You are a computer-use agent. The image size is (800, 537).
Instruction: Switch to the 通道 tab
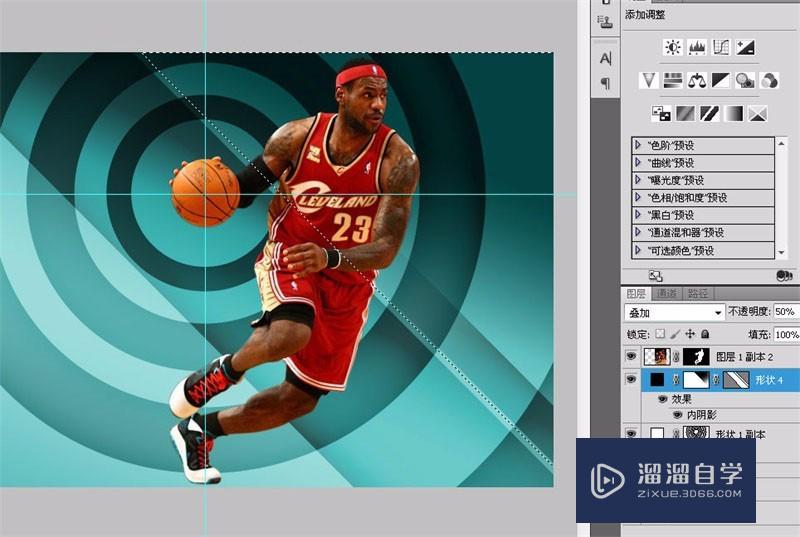click(666, 293)
